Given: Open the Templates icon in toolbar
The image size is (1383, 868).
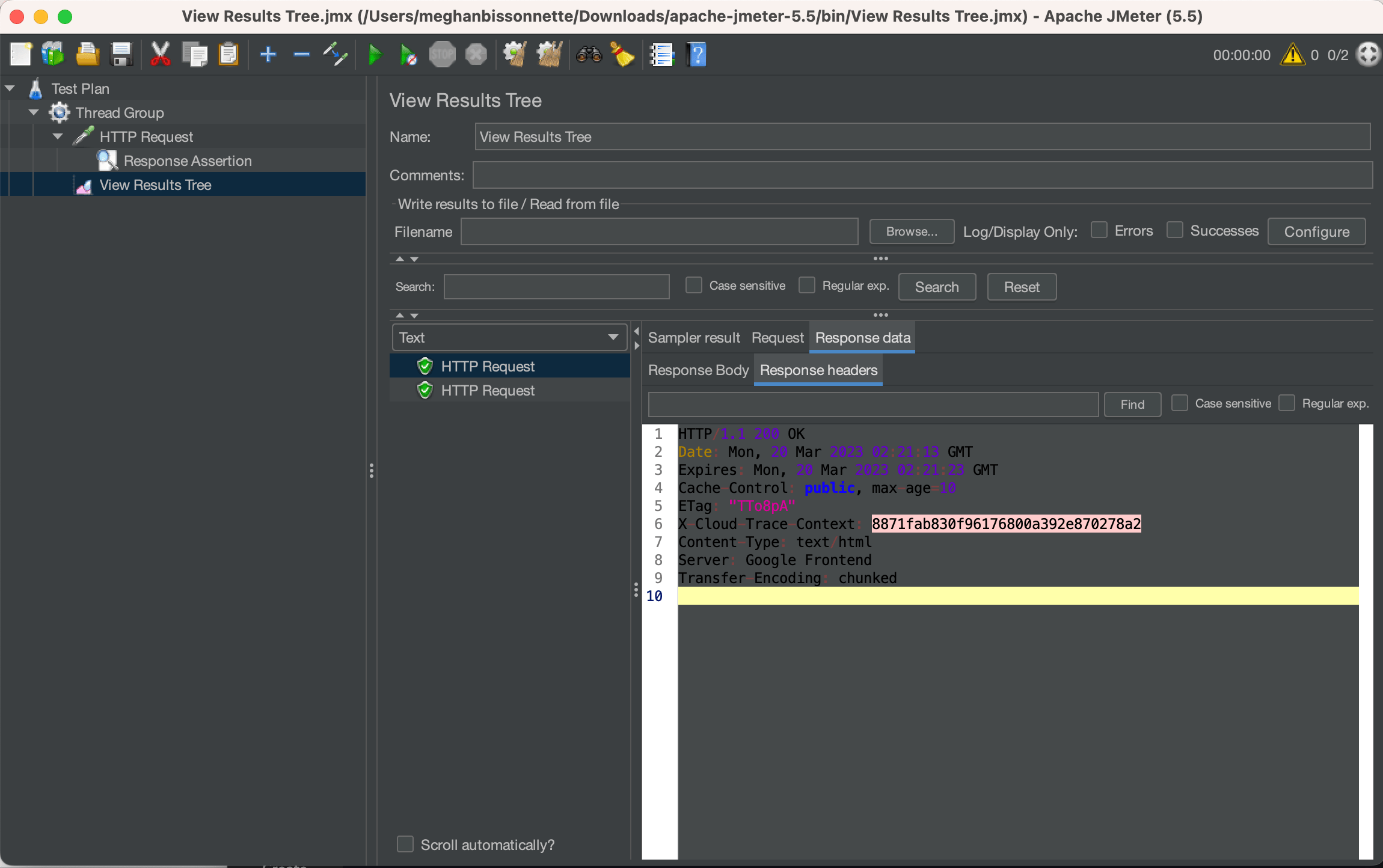Looking at the screenshot, I should tap(53, 55).
